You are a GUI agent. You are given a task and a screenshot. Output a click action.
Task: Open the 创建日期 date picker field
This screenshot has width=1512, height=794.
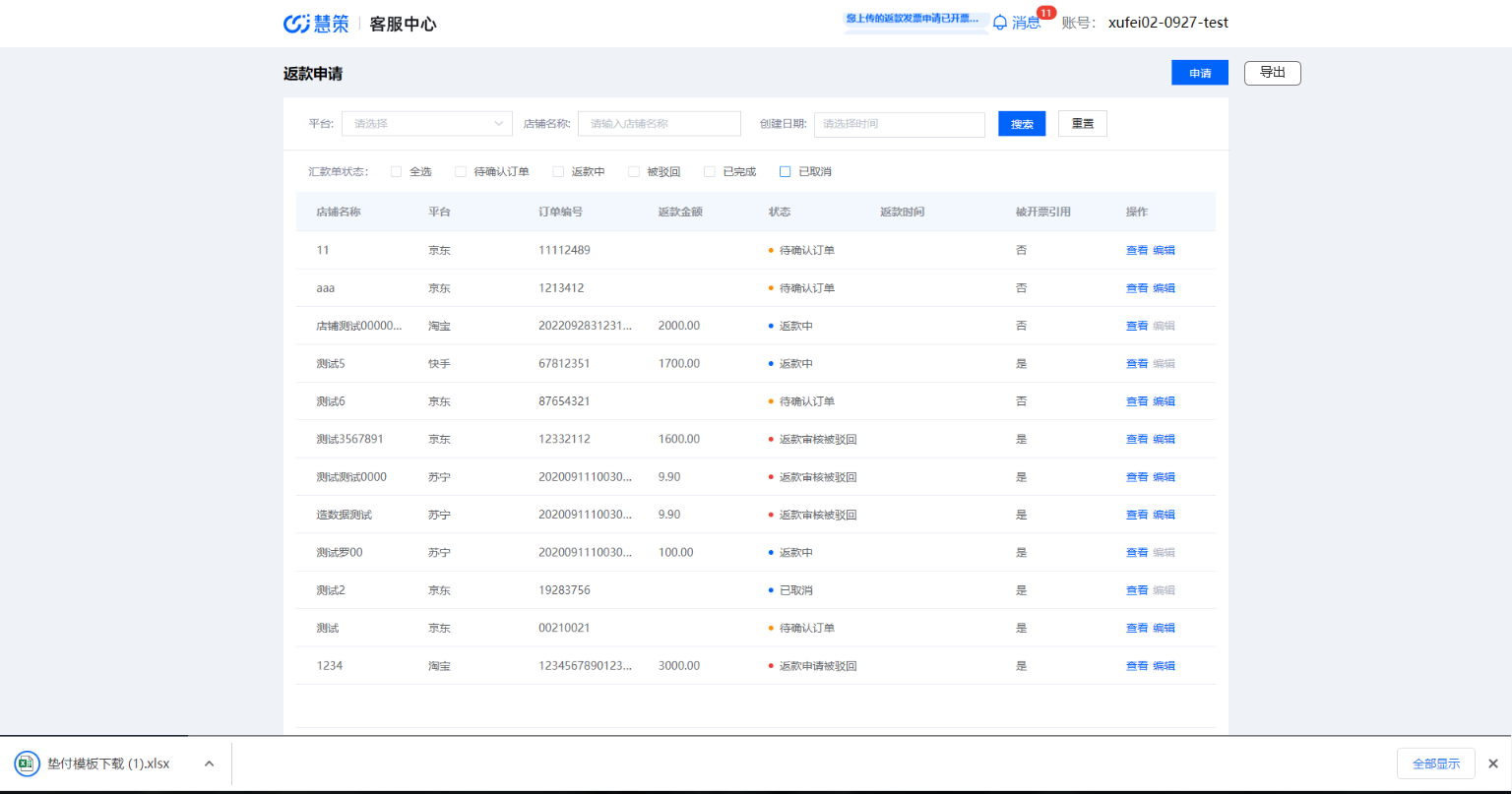(x=900, y=124)
